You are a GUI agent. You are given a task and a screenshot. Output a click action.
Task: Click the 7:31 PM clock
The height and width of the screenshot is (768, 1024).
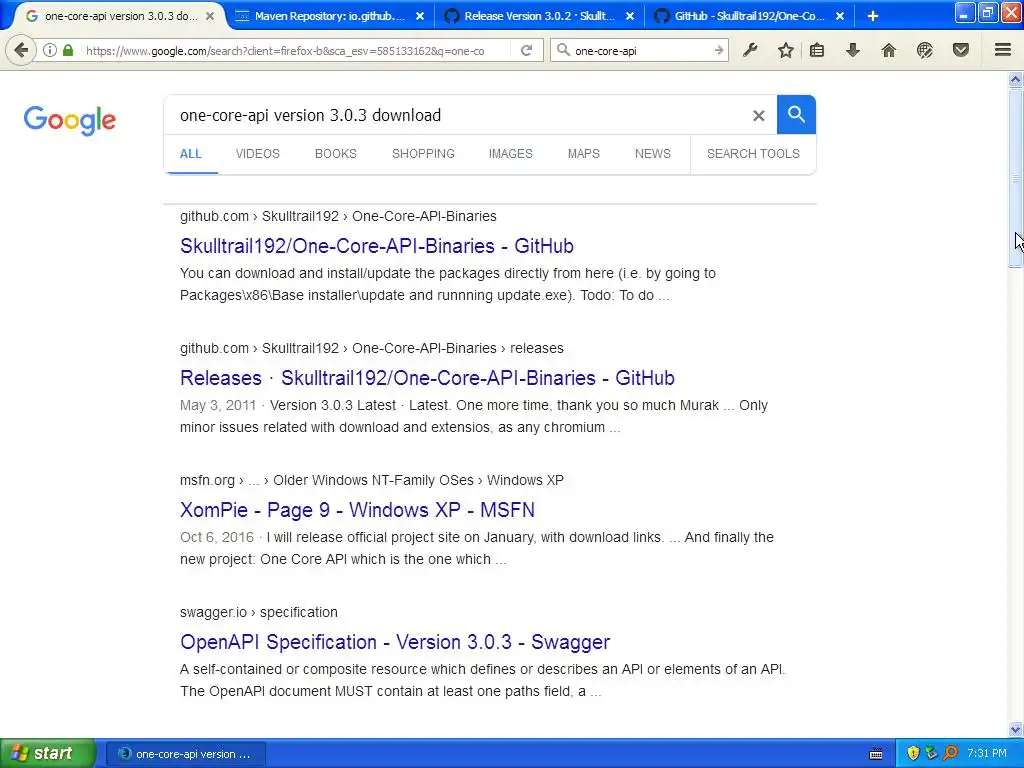pos(987,754)
